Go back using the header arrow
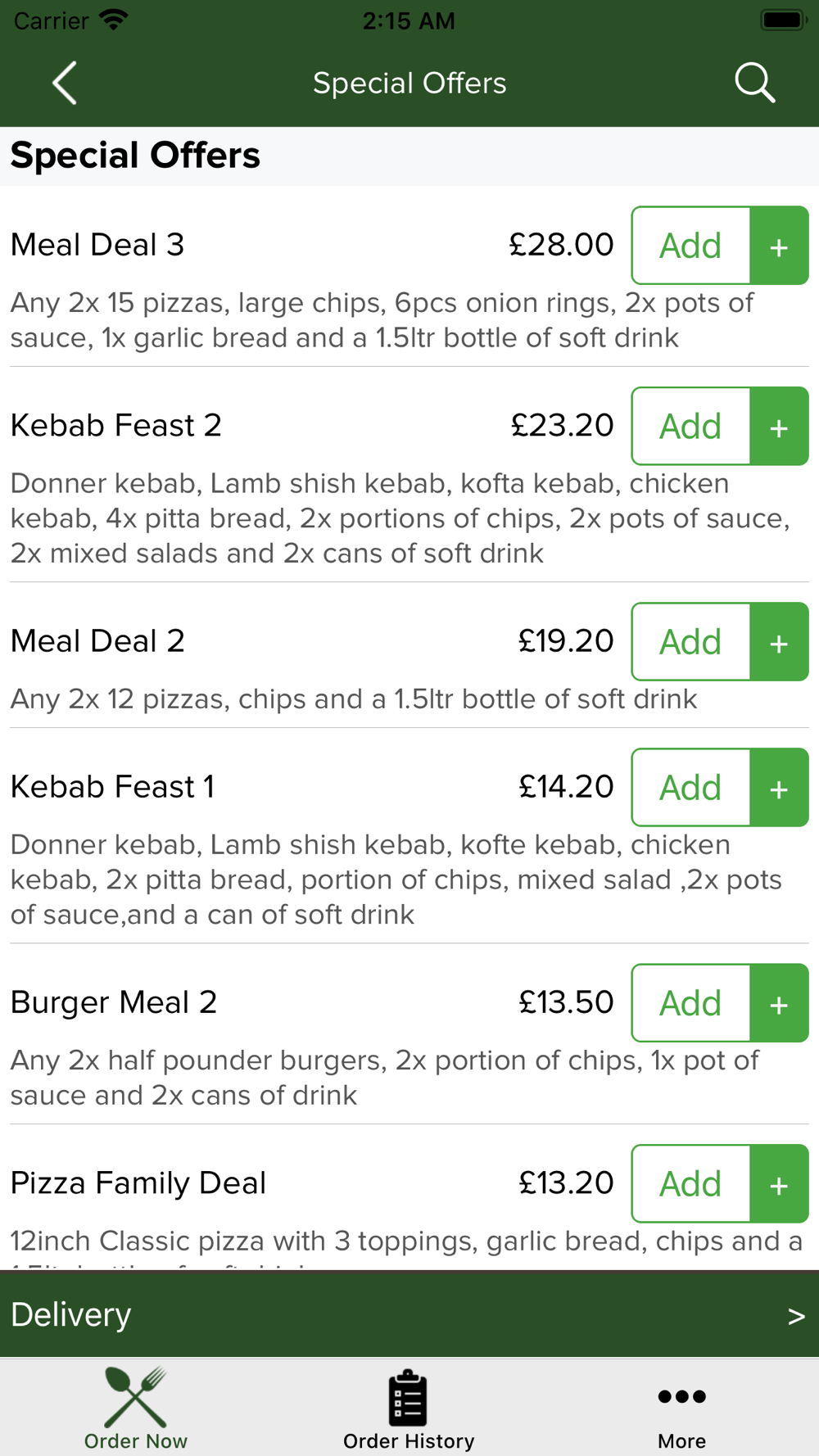Screen dimensions: 819x1456 (x=65, y=83)
